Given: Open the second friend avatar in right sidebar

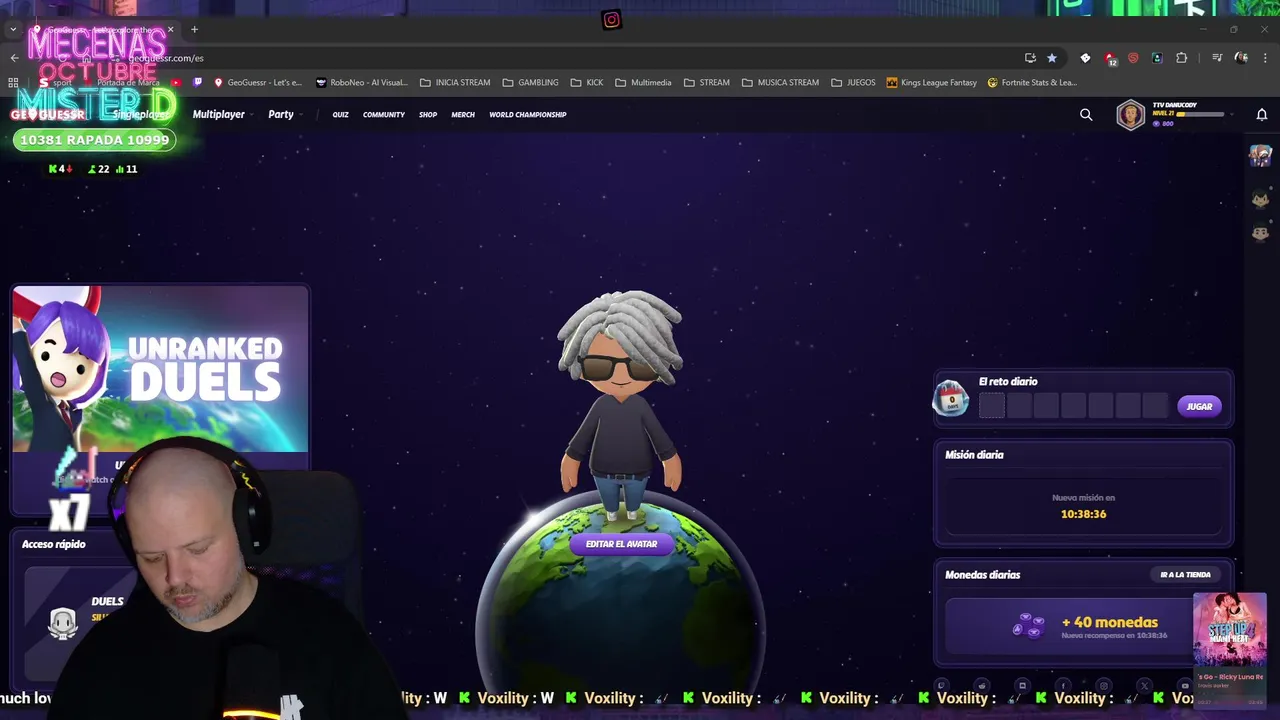Looking at the screenshot, I should 1260,199.
